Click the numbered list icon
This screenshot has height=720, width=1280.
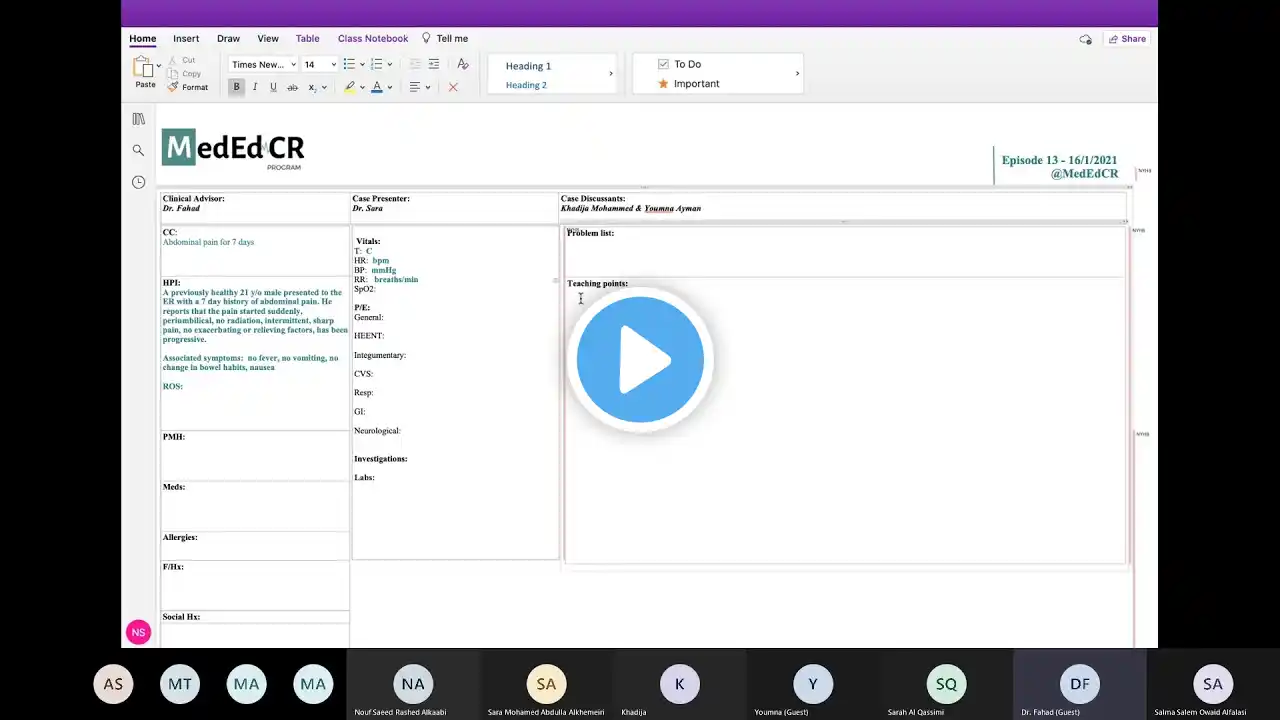coord(376,64)
